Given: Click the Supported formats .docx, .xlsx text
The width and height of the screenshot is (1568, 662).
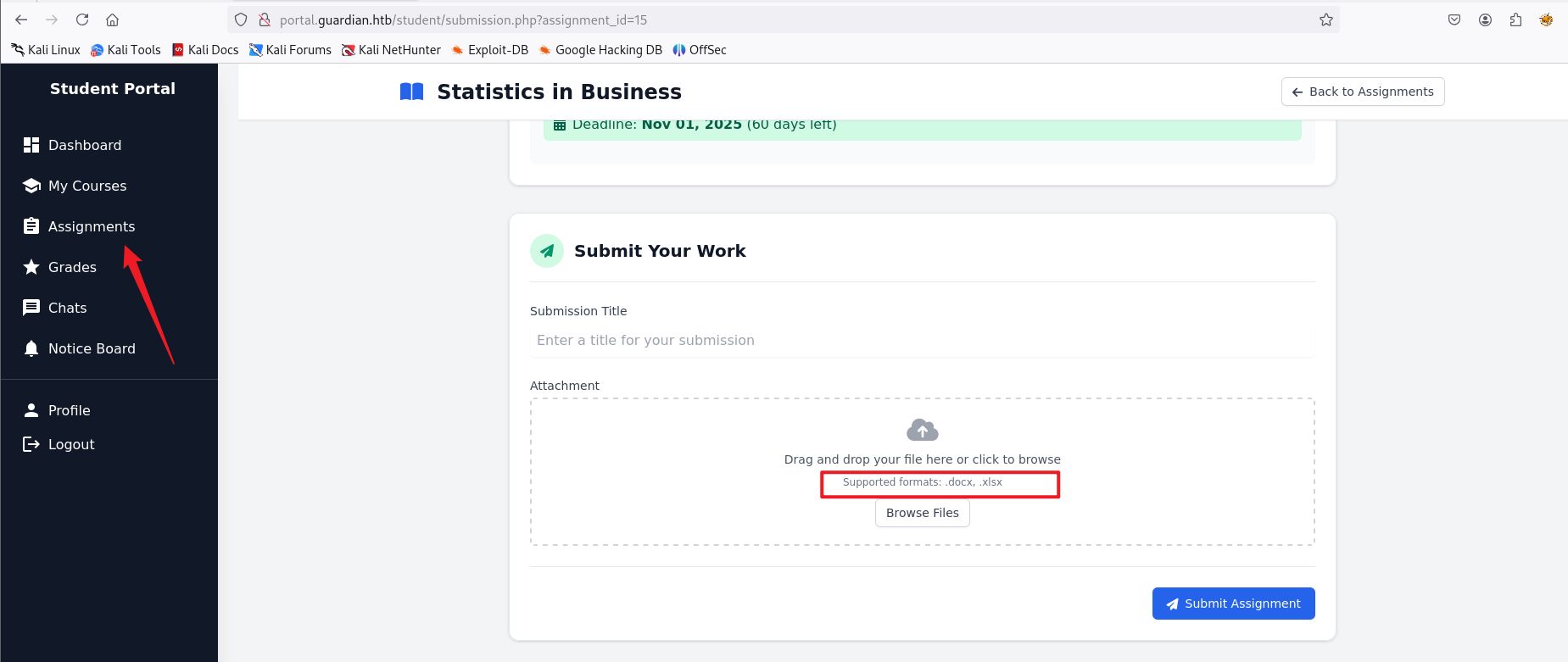Looking at the screenshot, I should [x=923, y=482].
